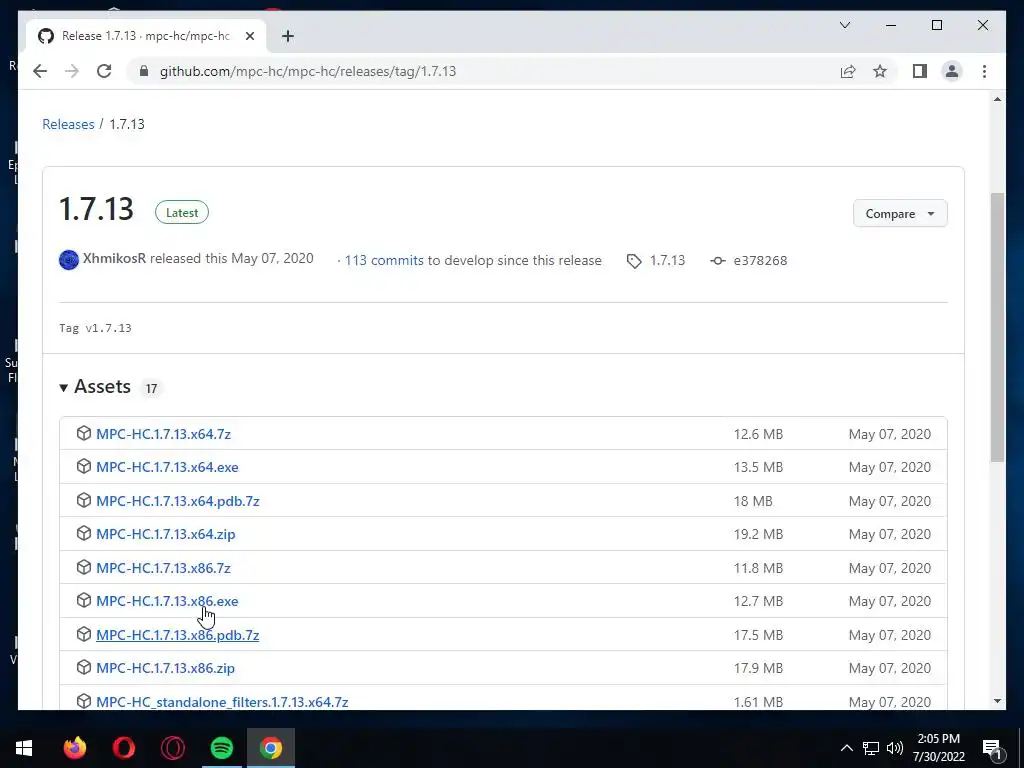
Task: Reload the GitHub release page
Action: [x=104, y=71]
